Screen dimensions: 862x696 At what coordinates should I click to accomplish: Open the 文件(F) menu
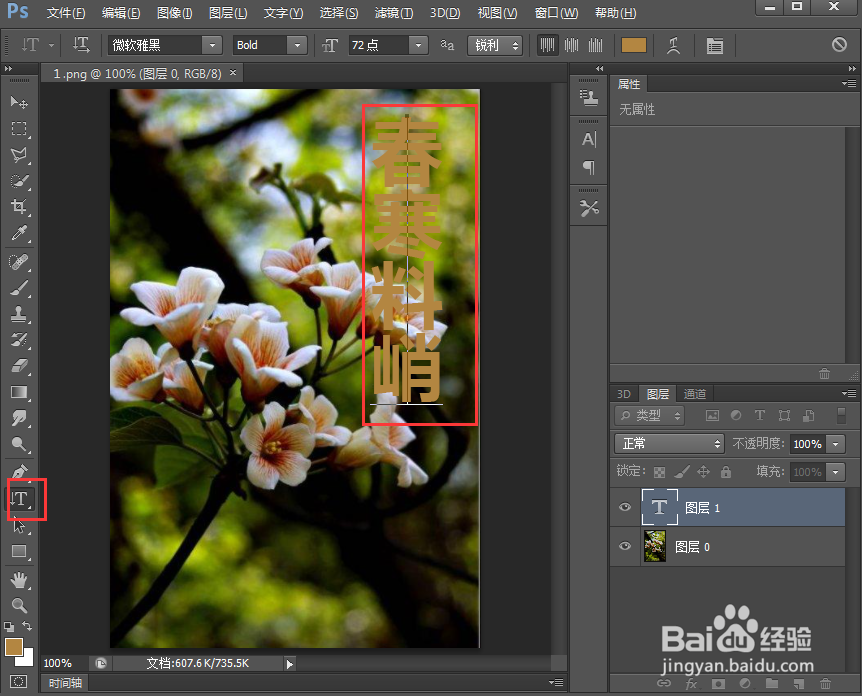tap(66, 13)
